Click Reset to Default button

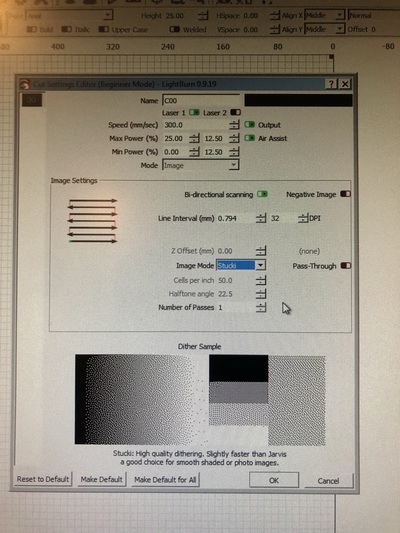coord(43,479)
